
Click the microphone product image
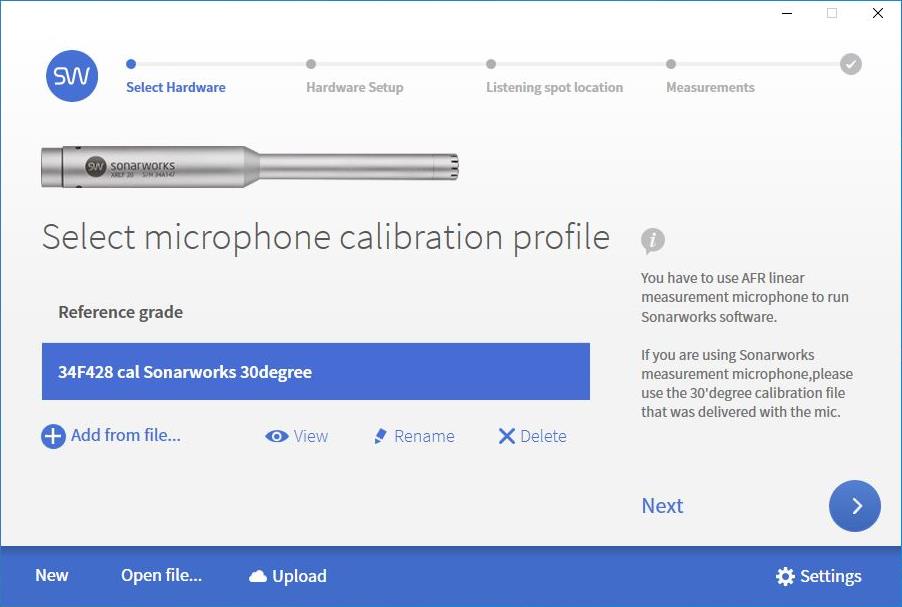250,166
